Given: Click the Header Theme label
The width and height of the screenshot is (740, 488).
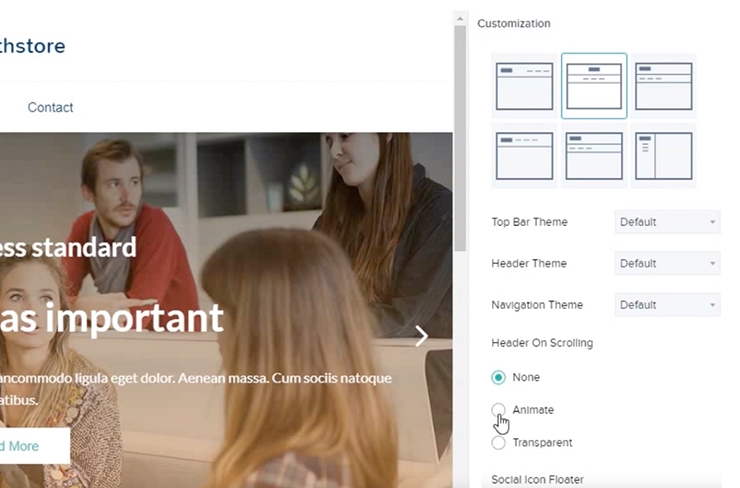Looking at the screenshot, I should [x=529, y=263].
